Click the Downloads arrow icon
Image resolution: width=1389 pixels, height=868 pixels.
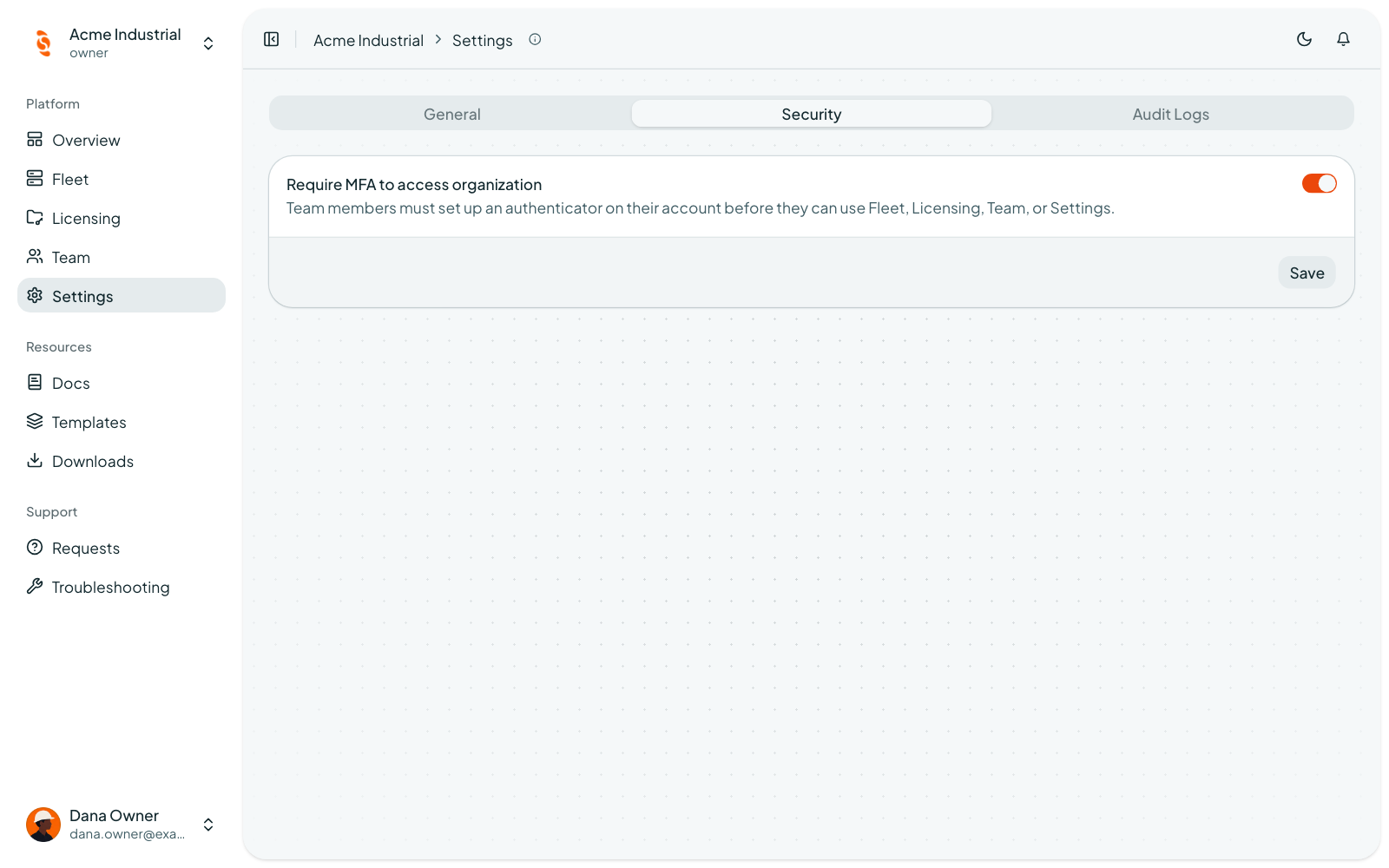click(35, 461)
